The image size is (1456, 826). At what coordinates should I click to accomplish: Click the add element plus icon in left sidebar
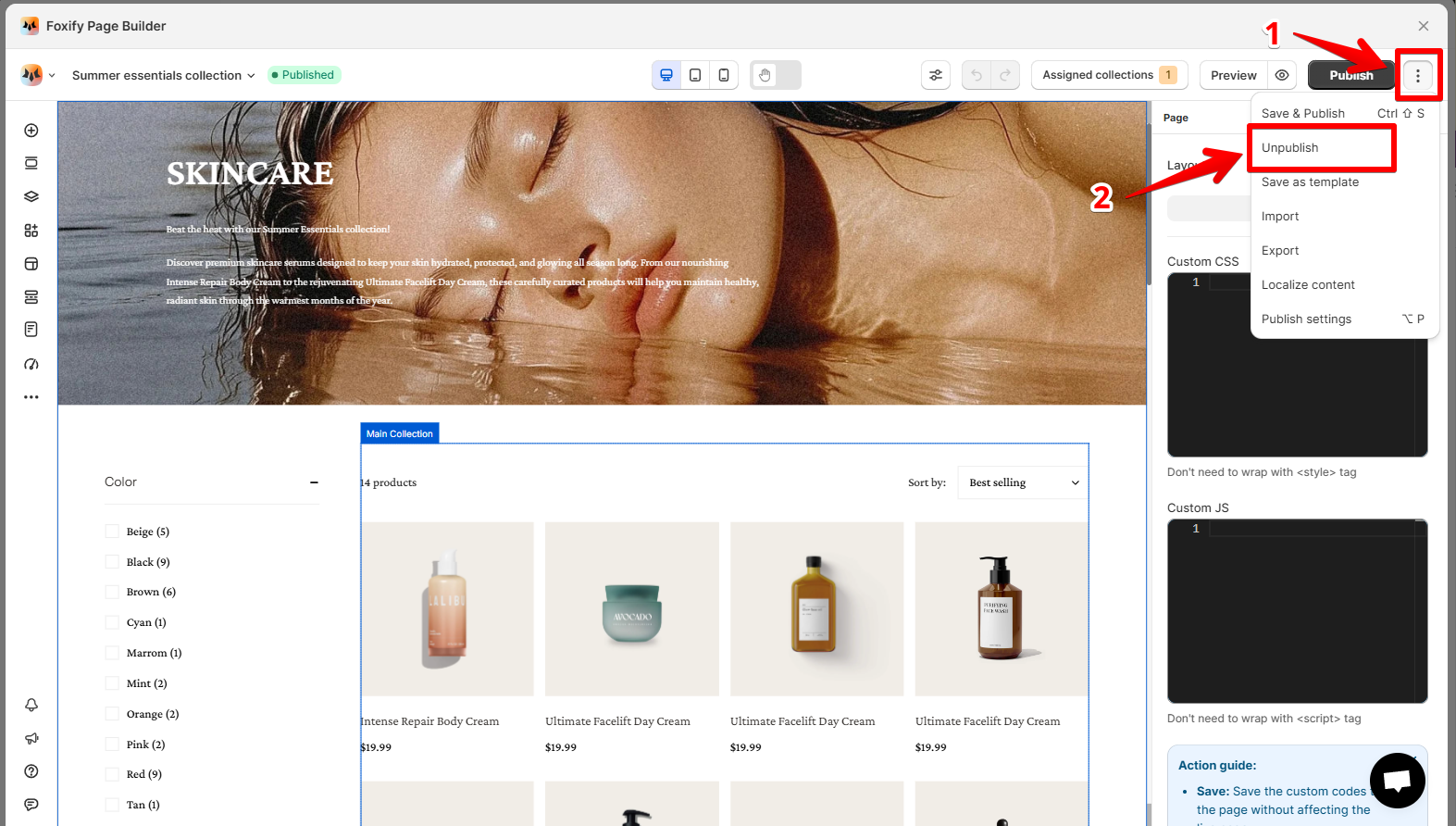coord(31,131)
